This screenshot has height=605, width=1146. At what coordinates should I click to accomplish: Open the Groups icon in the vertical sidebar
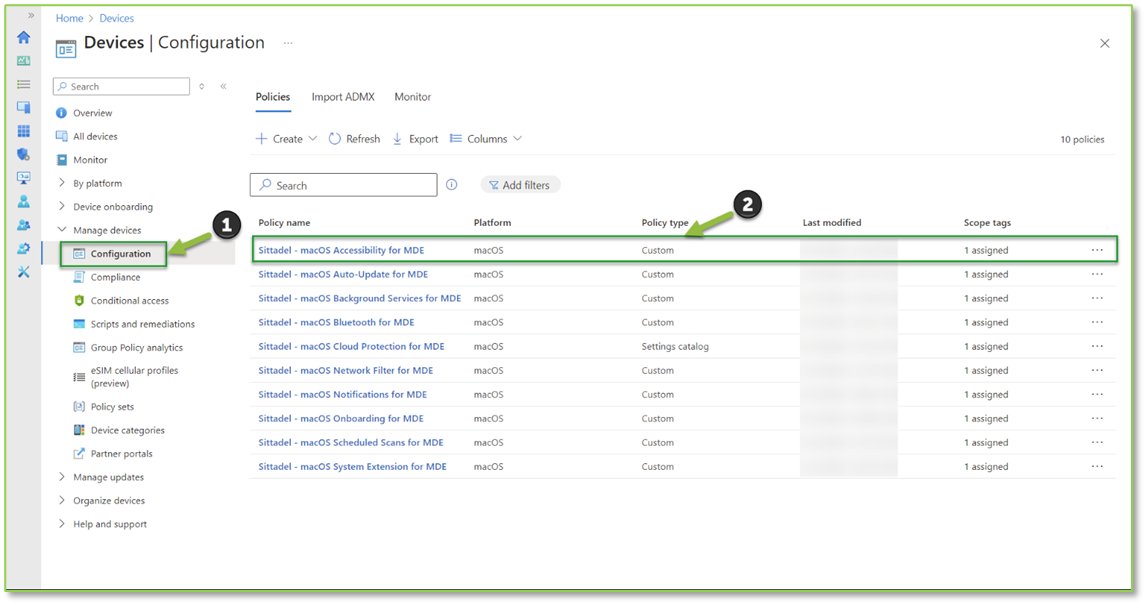pos(23,224)
